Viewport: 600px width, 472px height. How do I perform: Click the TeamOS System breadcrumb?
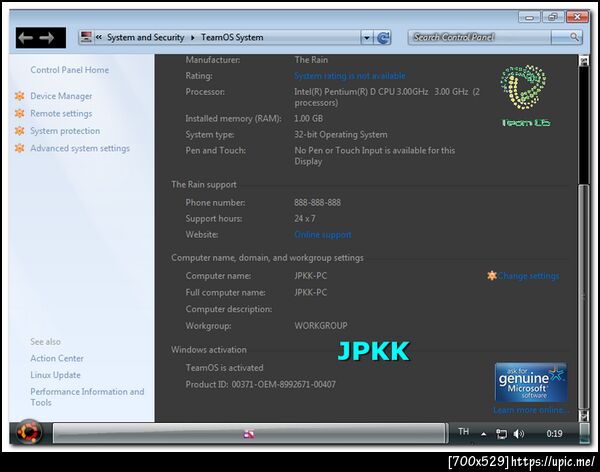pos(232,38)
